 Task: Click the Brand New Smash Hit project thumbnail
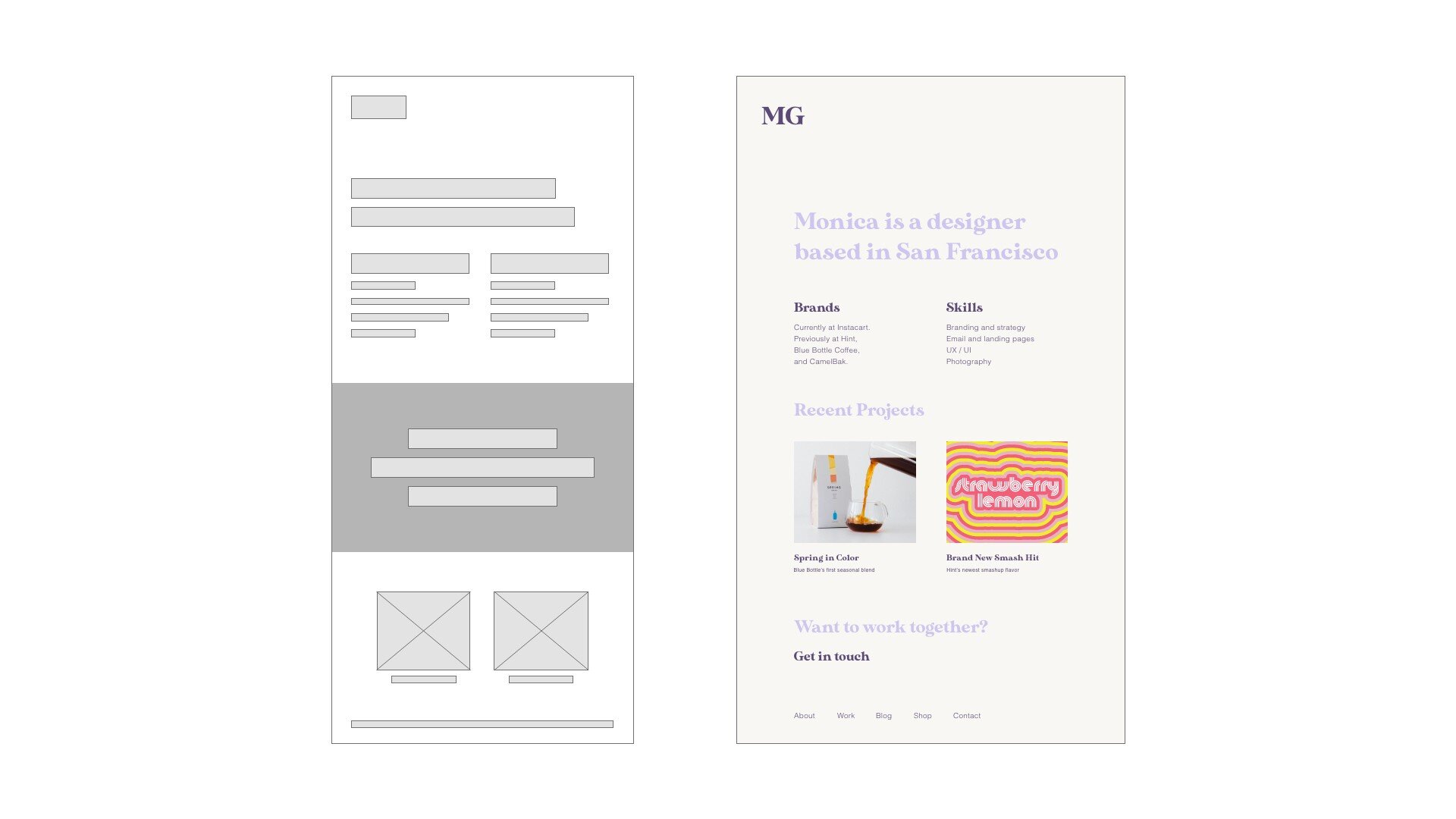coord(1007,491)
